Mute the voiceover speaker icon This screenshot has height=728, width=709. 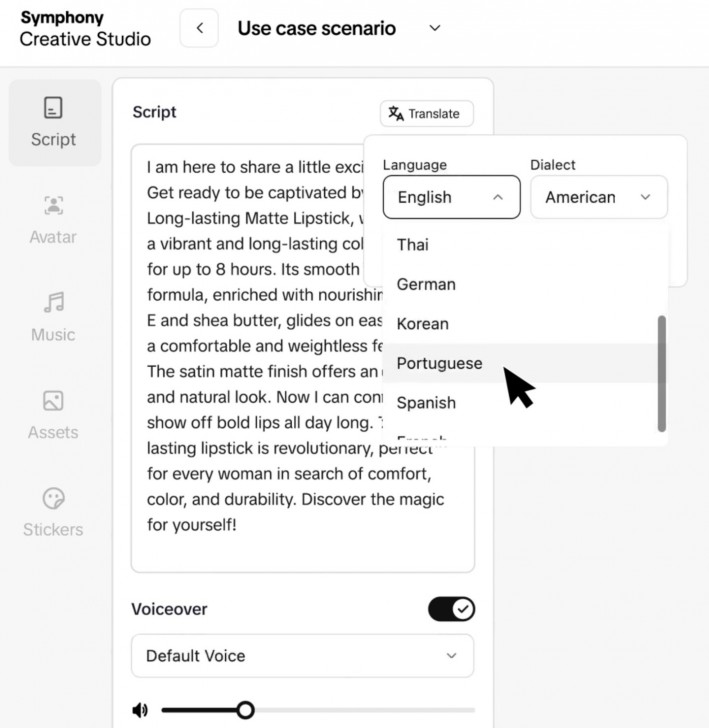point(140,711)
